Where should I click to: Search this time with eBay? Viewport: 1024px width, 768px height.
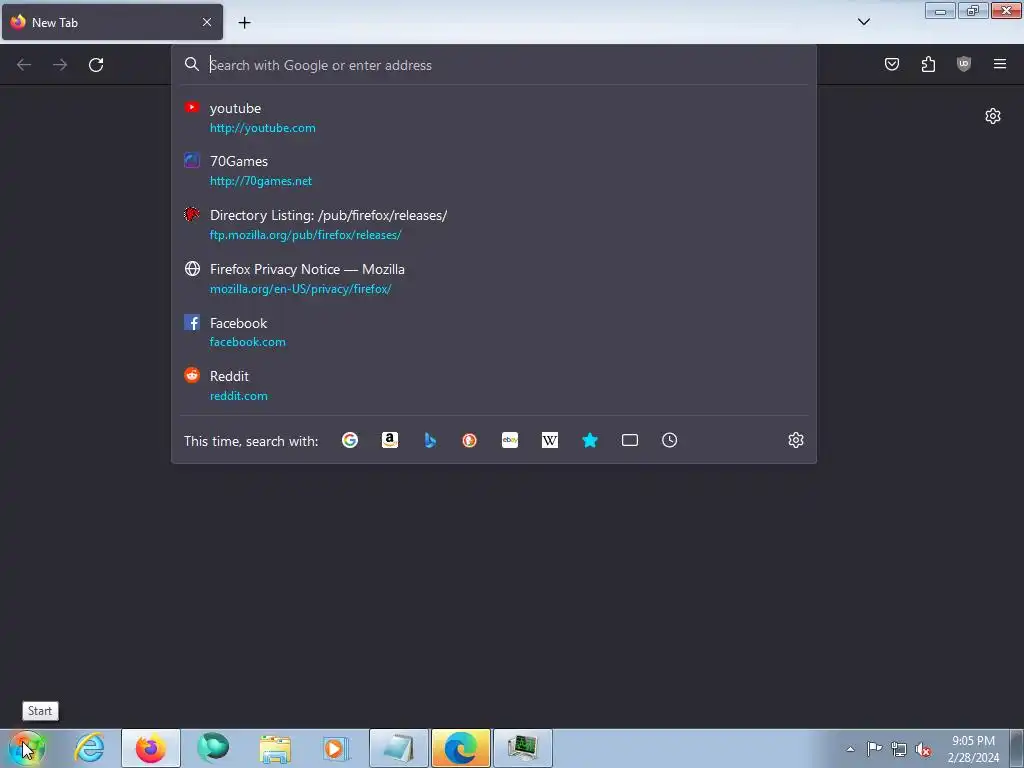click(x=510, y=440)
